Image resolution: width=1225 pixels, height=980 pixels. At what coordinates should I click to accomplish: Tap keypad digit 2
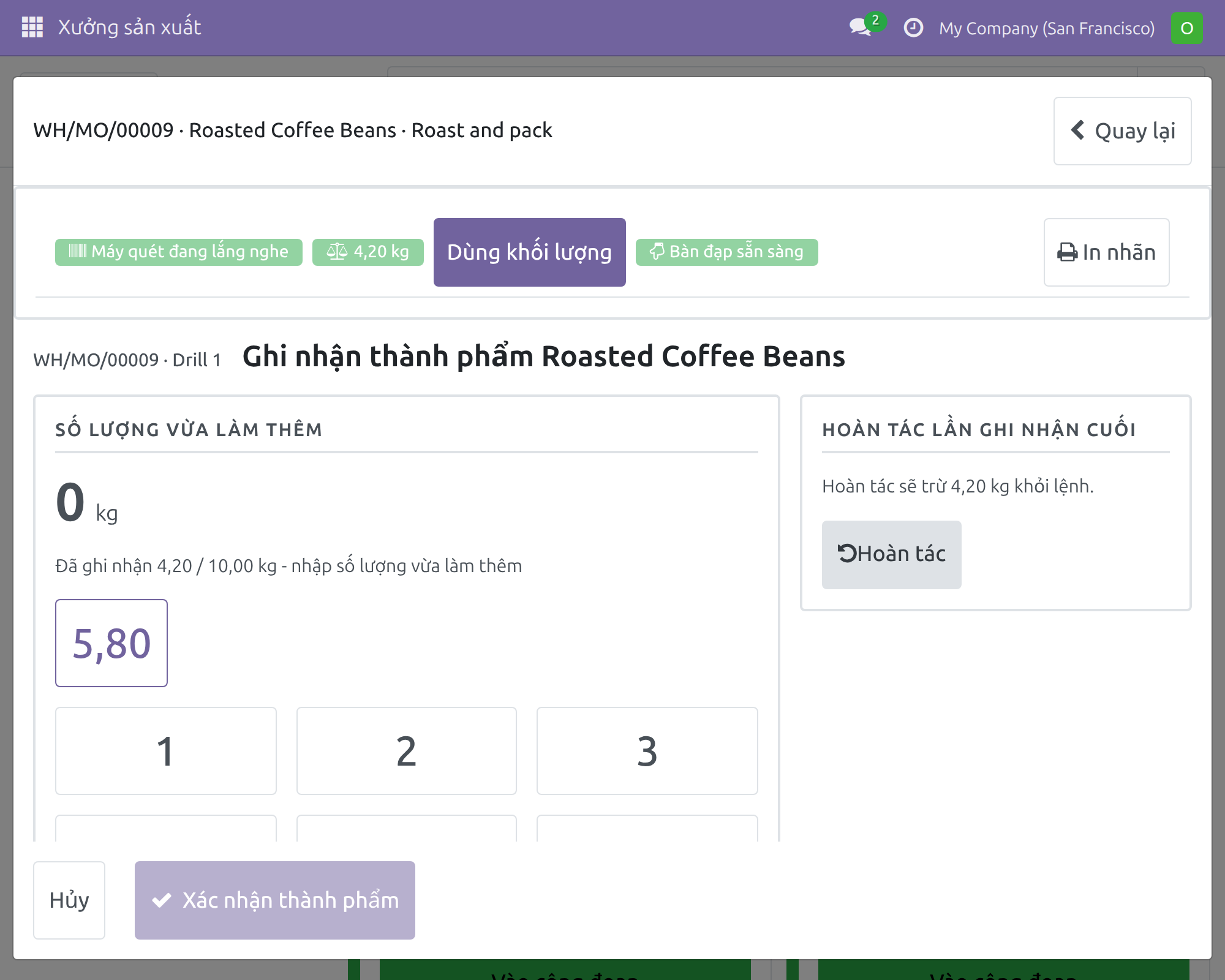(x=407, y=751)
